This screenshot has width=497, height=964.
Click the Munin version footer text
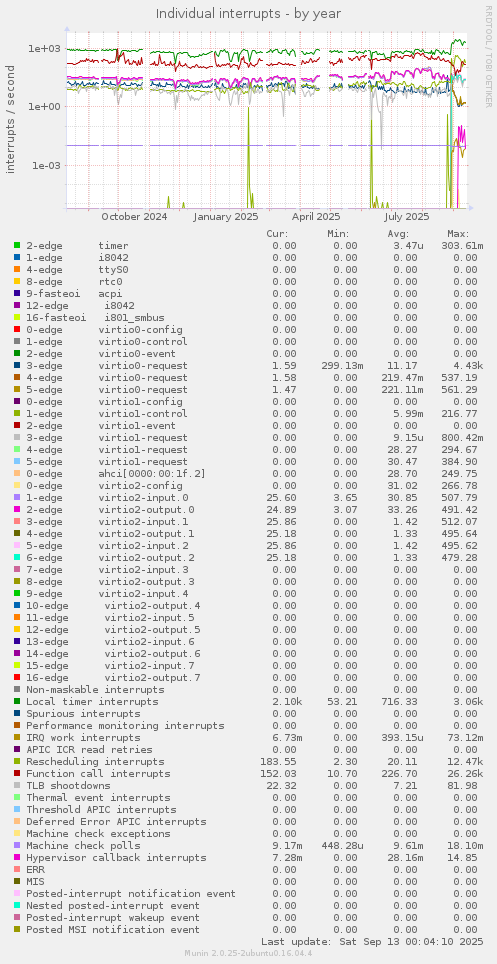(x=248, y=954)
